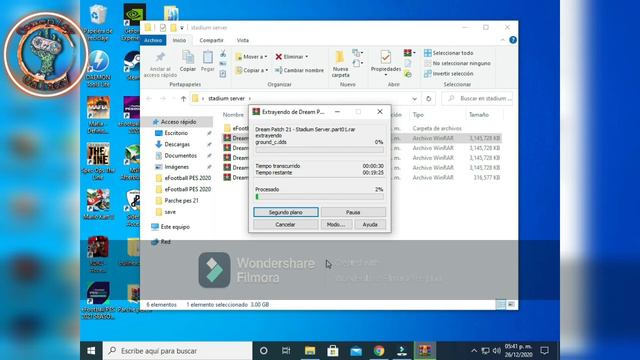This screenshot has height=360, width=640.
Task: Click the Explorer back arrow
Action: [149, 99]
